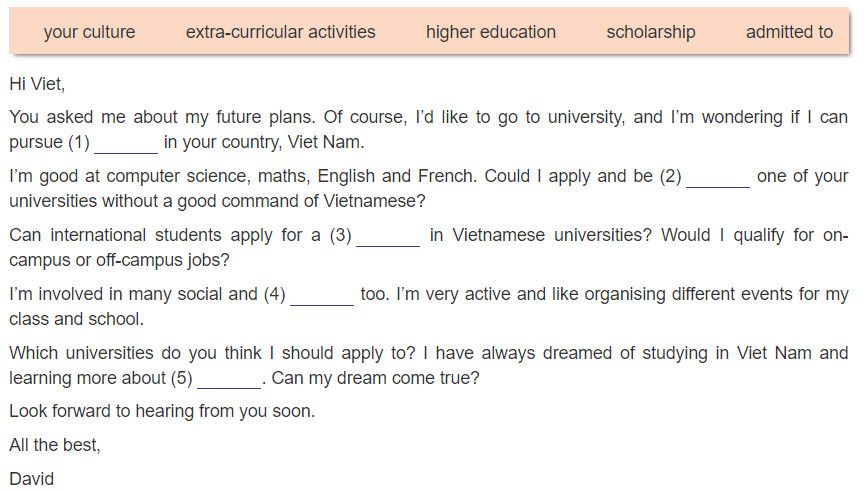Click blank (5) after 'learning more about'
The width and height of the screenshot is (865, 491).
pos(229,380)
